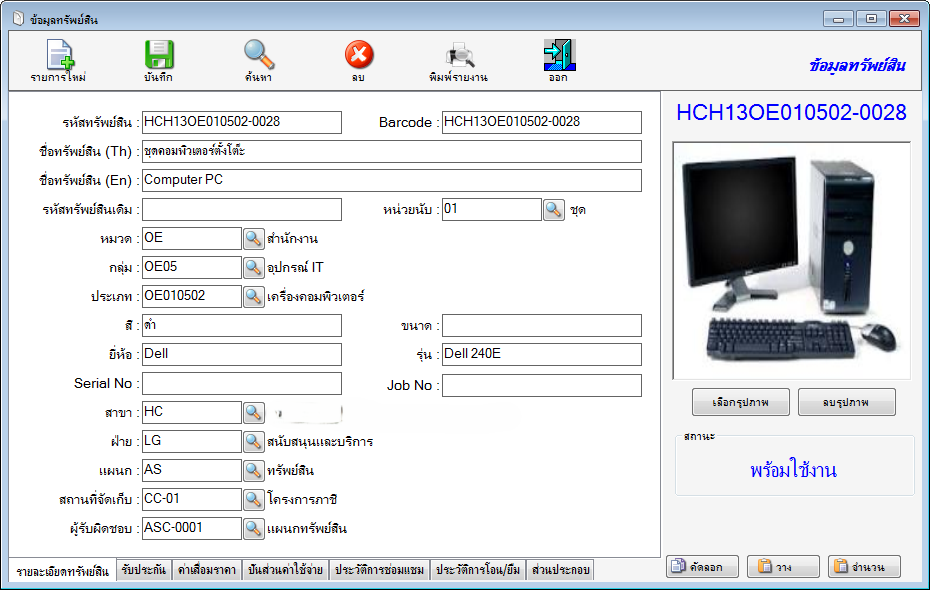Click the ผู้รับผิดชอบ field with ASC-0001

(192, 528)
